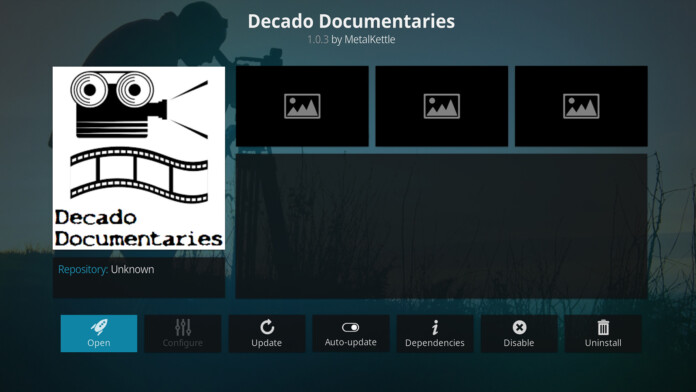Click the circular arrow Update icon
This screenshot has width=696, height=392.
coord(267,327)
